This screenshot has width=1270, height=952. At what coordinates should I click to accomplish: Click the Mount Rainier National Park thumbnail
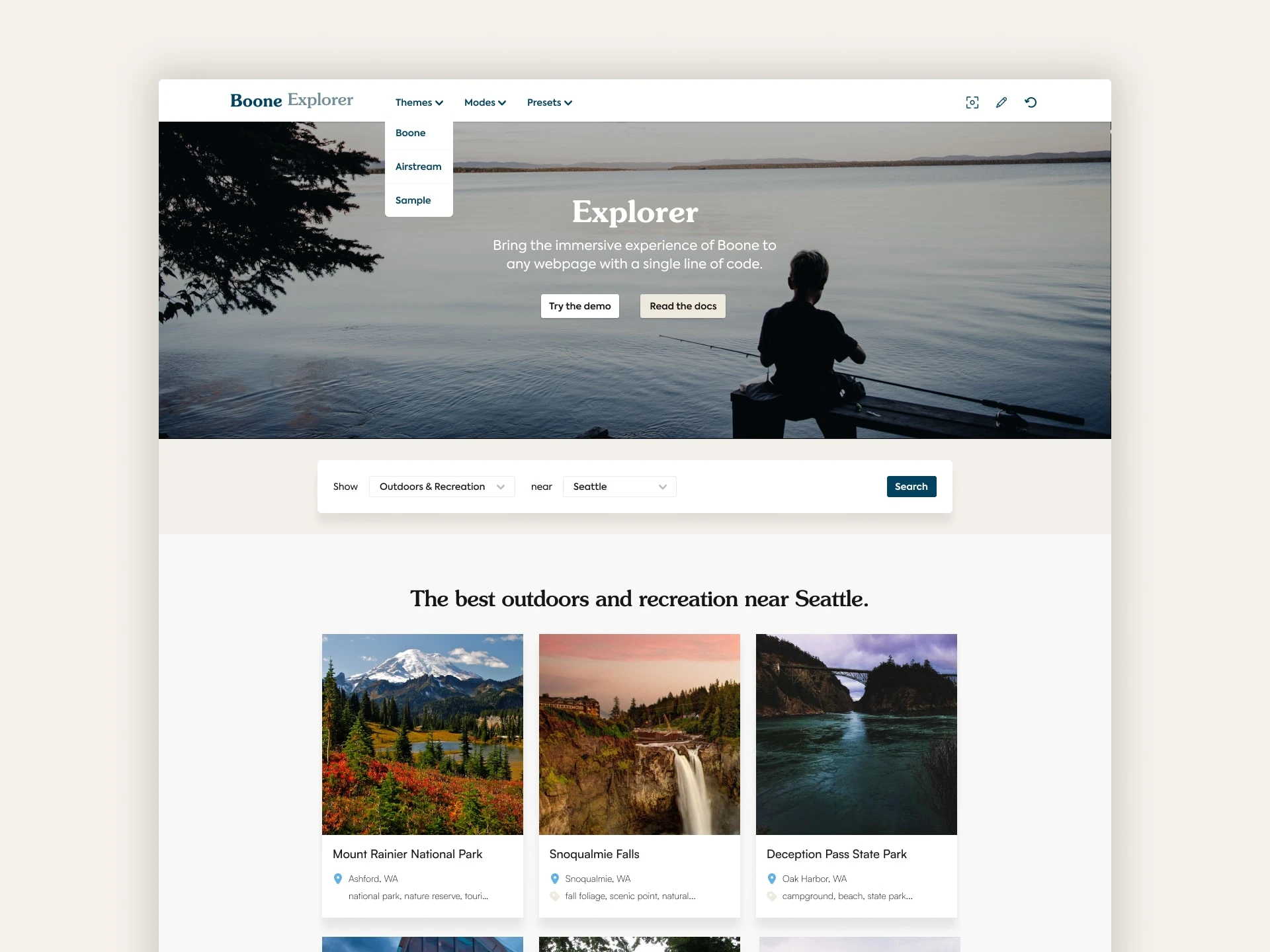pos(422,734)
